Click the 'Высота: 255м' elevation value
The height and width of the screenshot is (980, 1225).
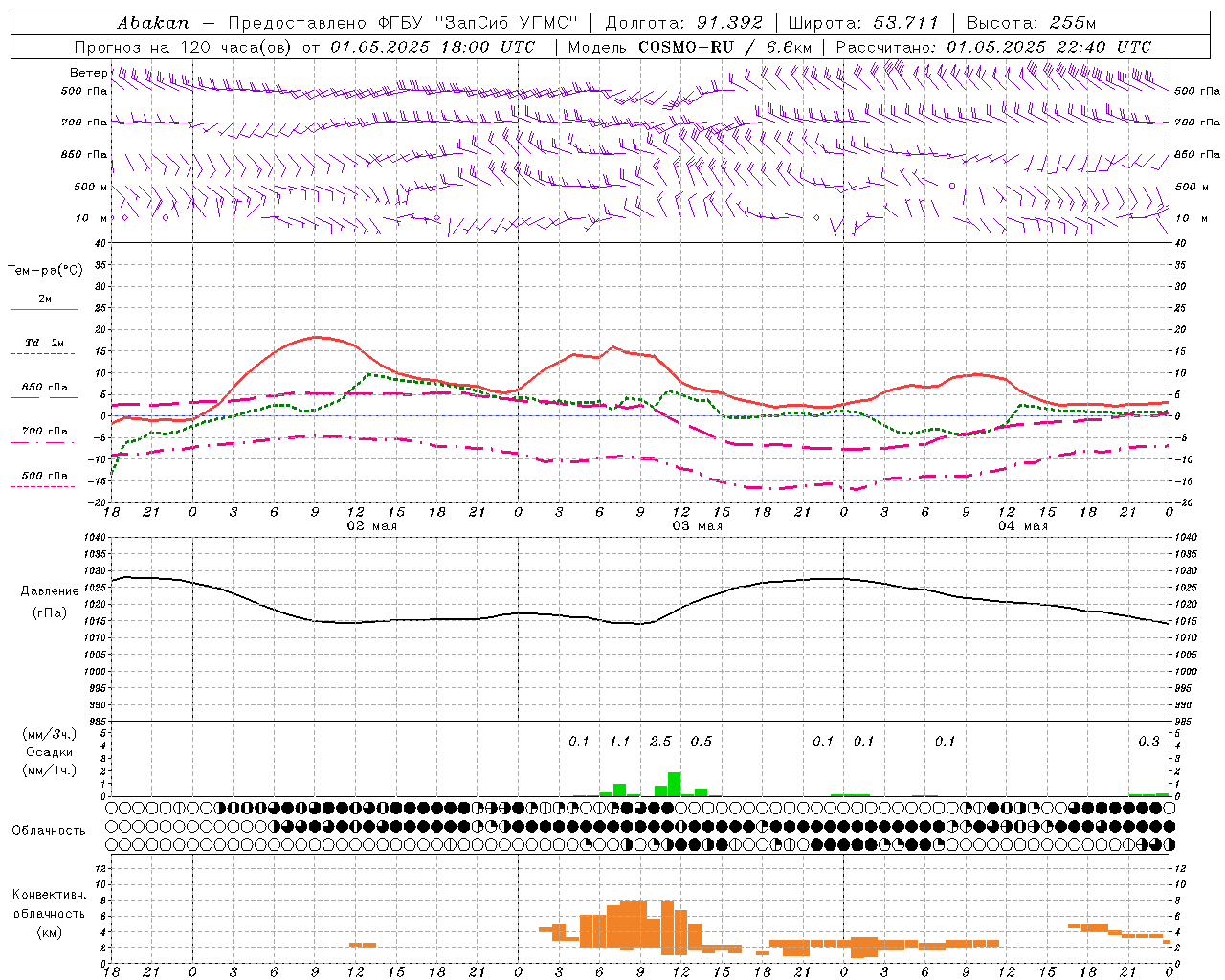tap(1031, 23)
